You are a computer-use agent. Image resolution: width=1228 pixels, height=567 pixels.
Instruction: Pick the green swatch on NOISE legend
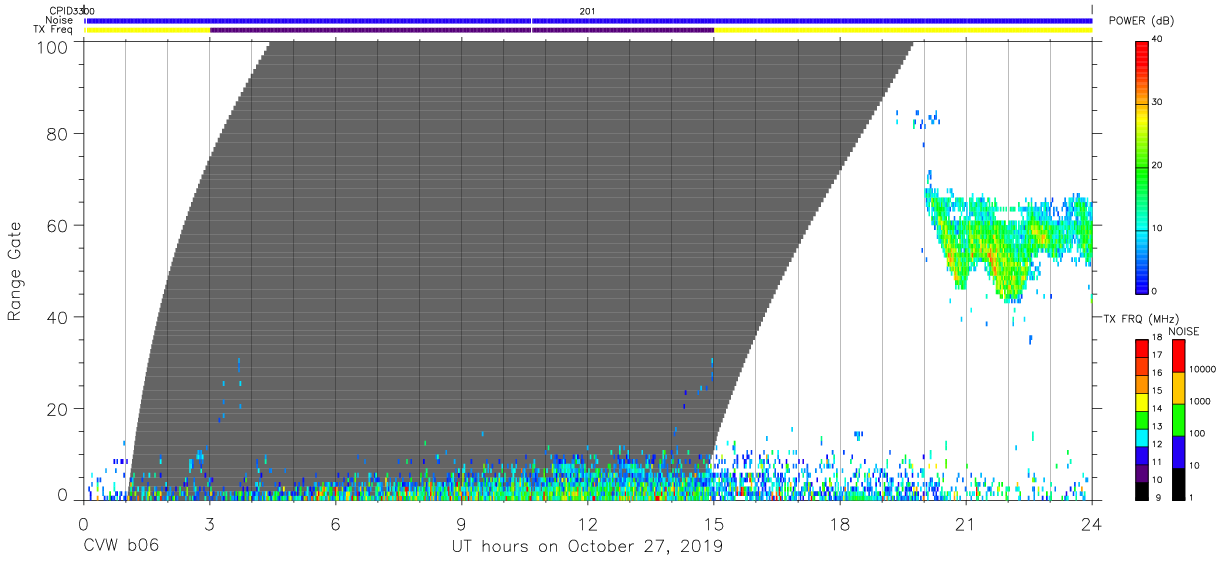(1178, 419)
